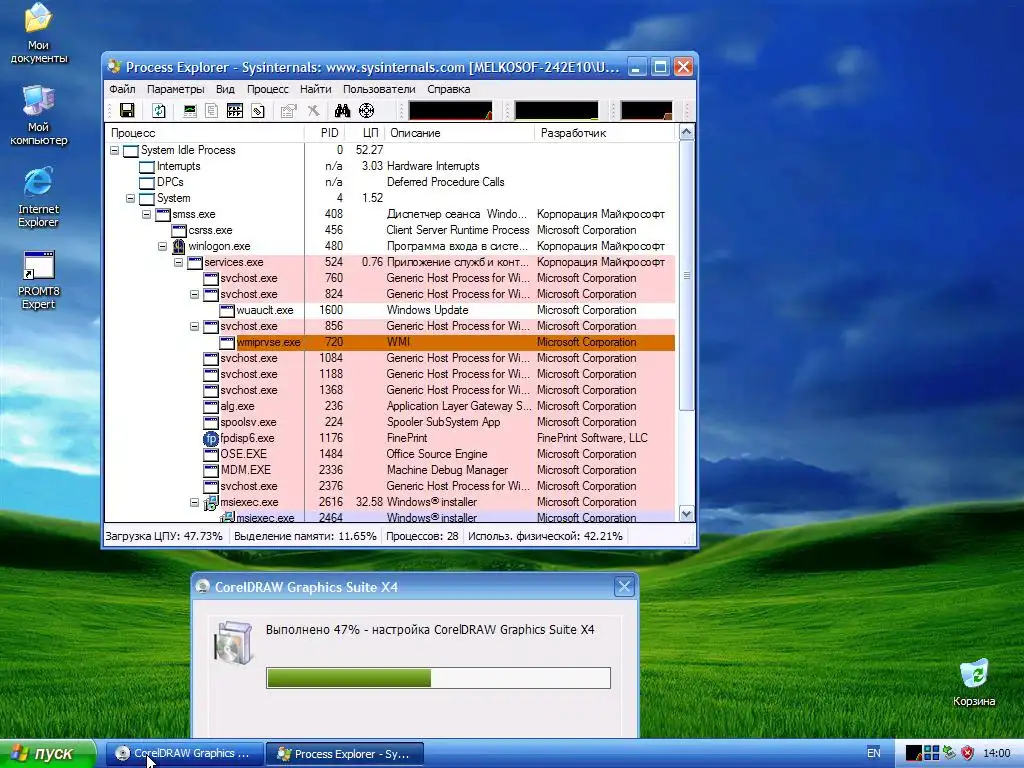The width and height of the screenshot is (1024, 768).
Task: Select the Interrupts row
Action: click(390, 166)
